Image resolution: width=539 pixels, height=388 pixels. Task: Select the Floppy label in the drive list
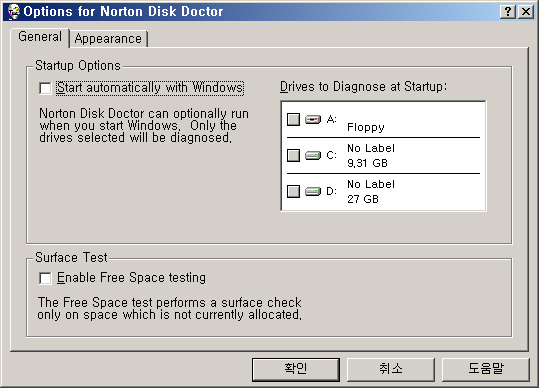[365, 128]
